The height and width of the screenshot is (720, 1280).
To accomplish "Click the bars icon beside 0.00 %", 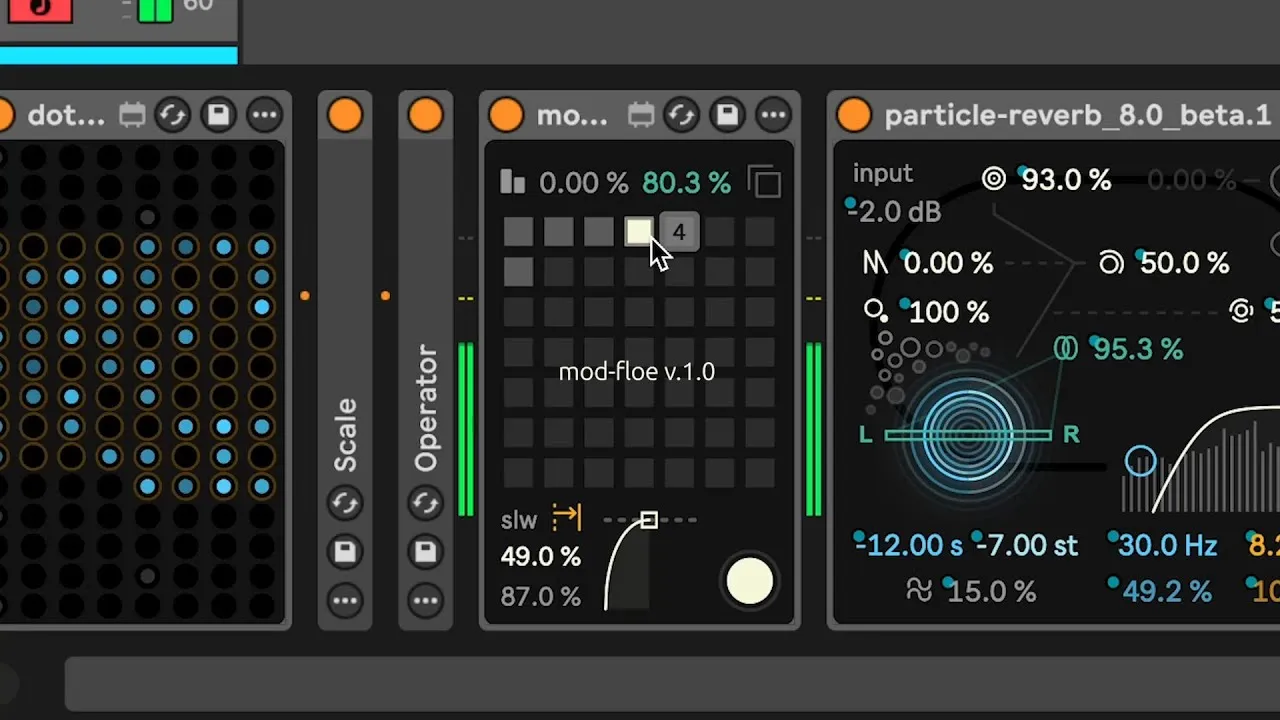I will coord(513,181).
